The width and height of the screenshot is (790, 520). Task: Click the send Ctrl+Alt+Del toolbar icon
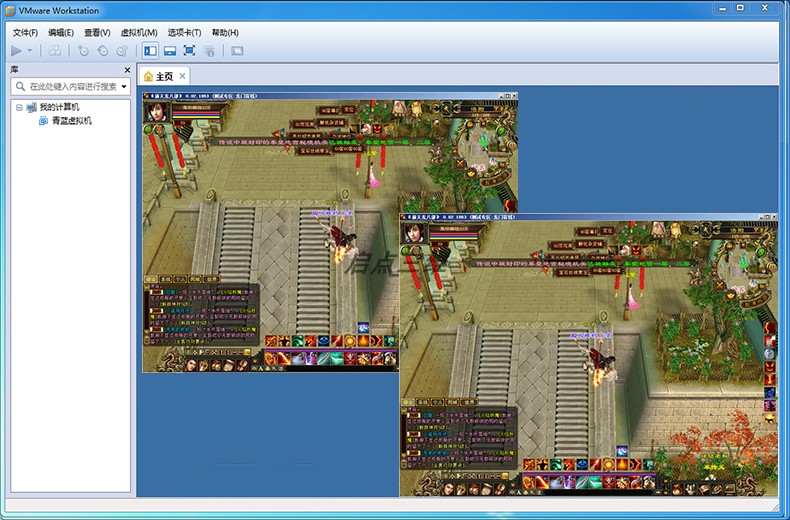tap(55, 50)
